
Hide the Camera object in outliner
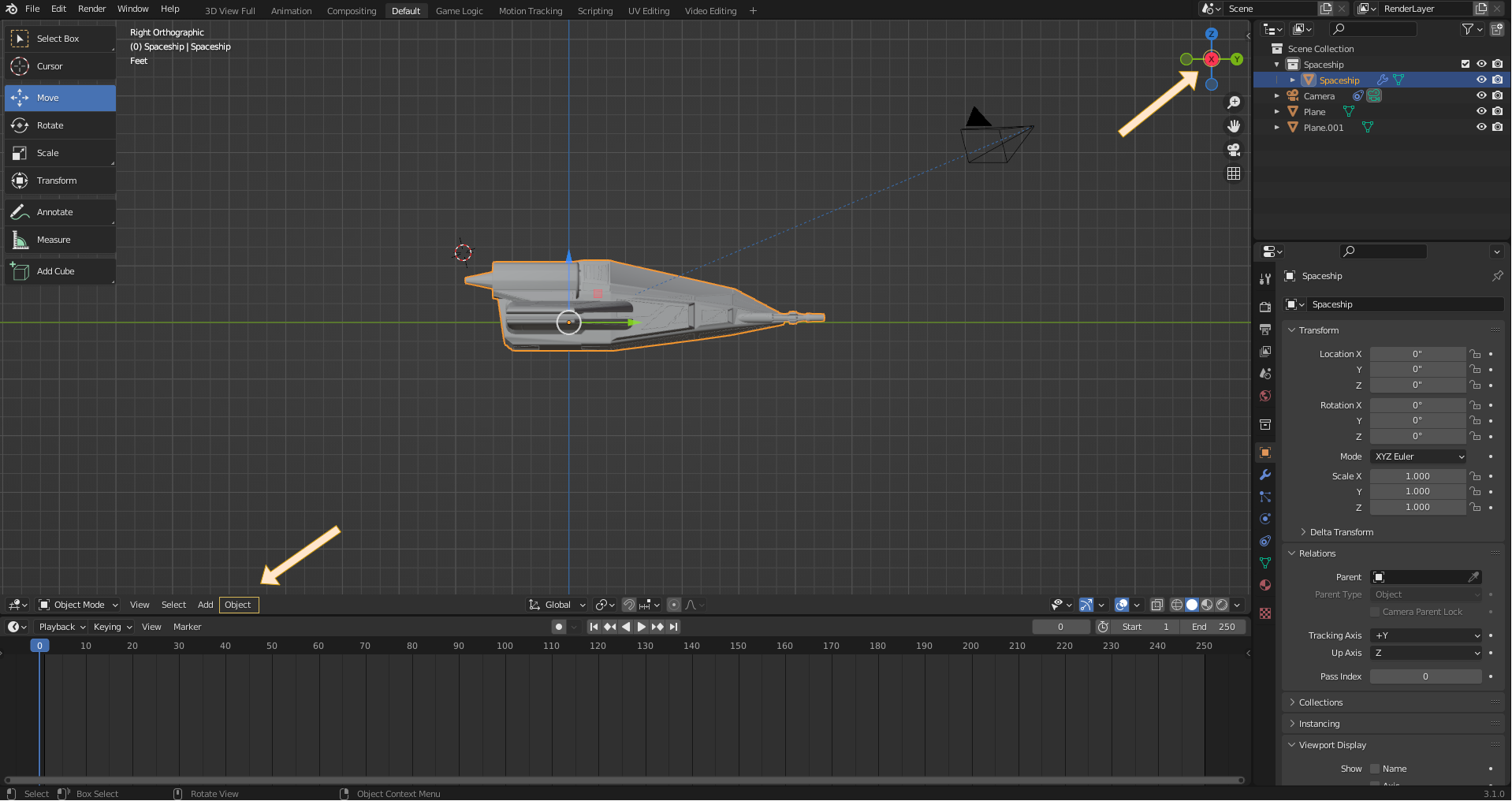coord(1481,95)
